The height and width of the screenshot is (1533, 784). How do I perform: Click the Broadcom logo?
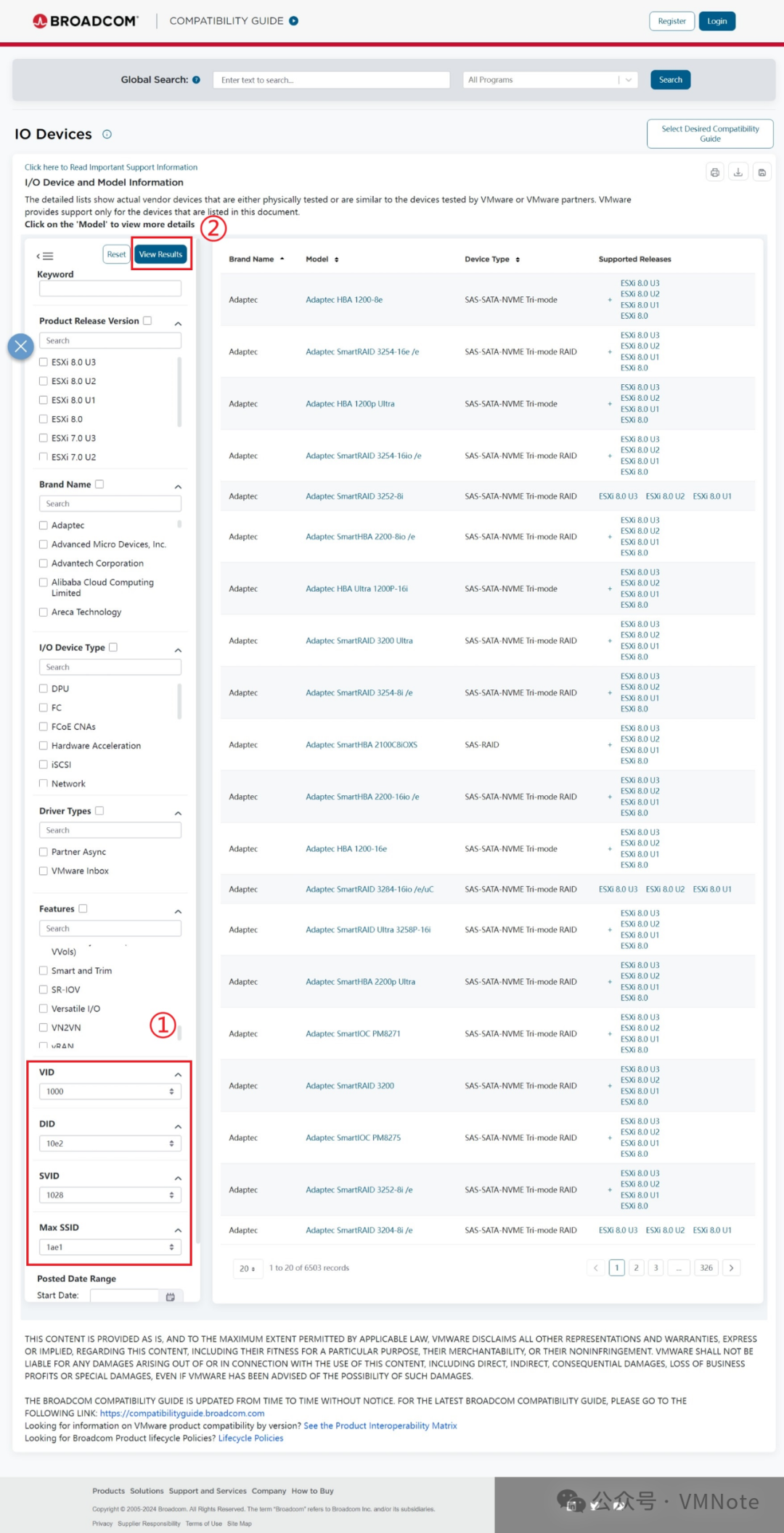point(86,21)
